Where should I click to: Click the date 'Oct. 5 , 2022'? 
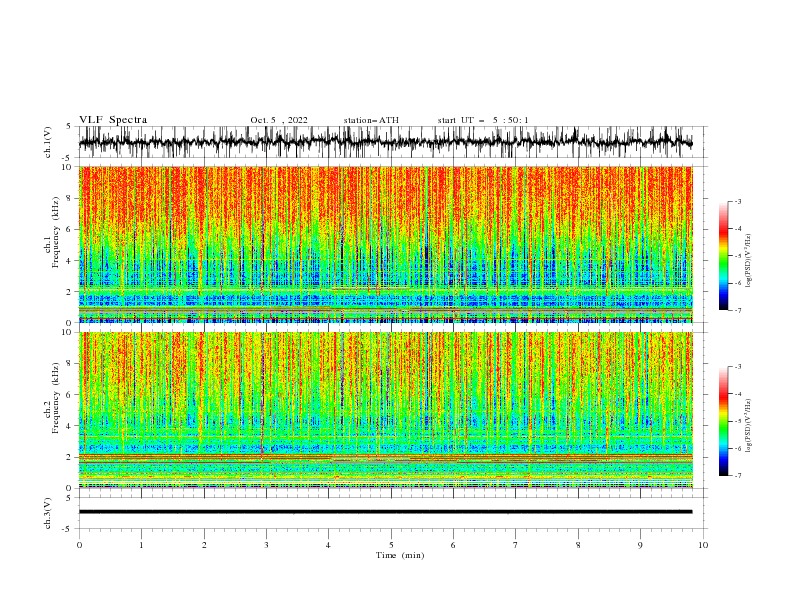tap(279, 120)
